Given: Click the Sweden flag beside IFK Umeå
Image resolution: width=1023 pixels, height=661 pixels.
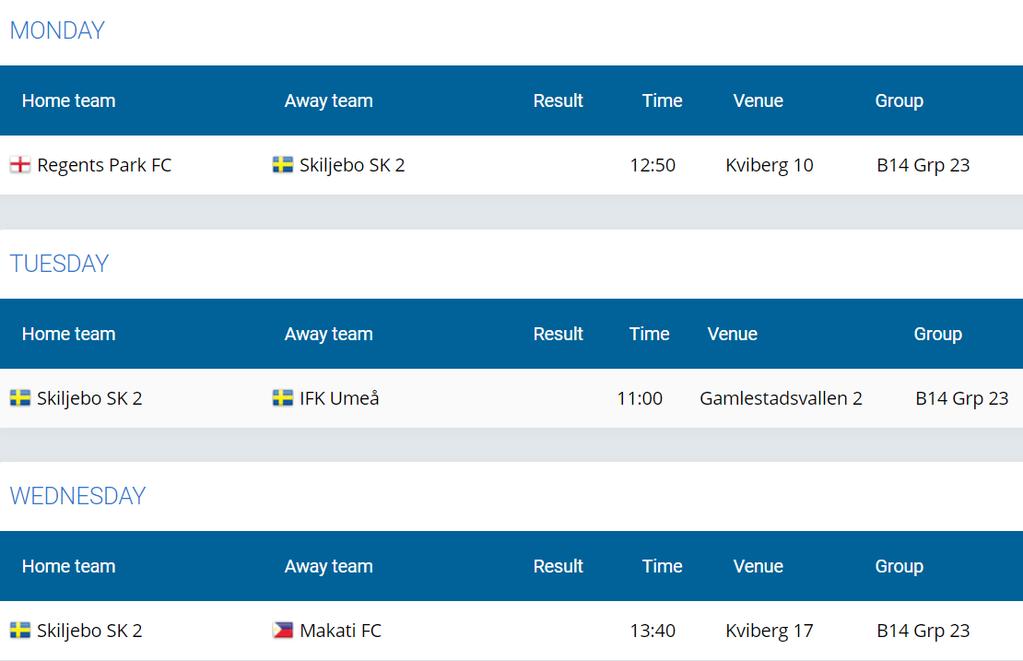Looking at the screenshot, I should [282, 397].
